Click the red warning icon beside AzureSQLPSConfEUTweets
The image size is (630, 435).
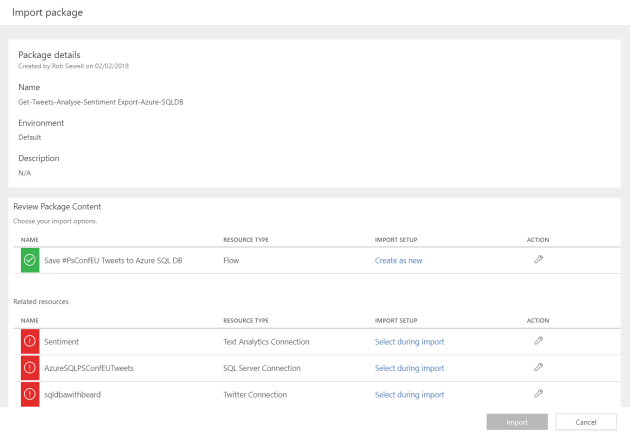pyautogui.click(x=29, y=367)
